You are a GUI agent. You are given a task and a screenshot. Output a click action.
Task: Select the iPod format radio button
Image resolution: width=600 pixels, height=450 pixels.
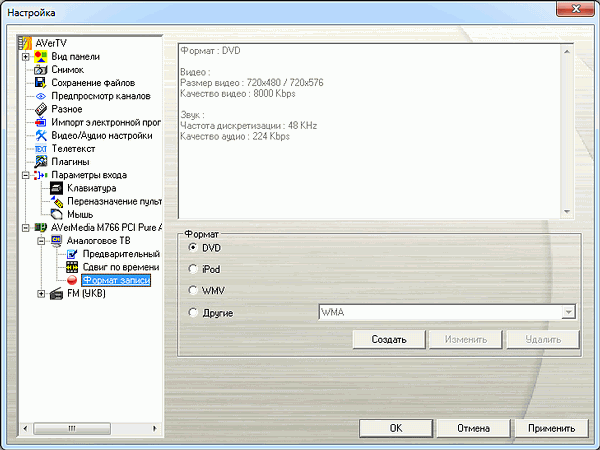(193, 269)
